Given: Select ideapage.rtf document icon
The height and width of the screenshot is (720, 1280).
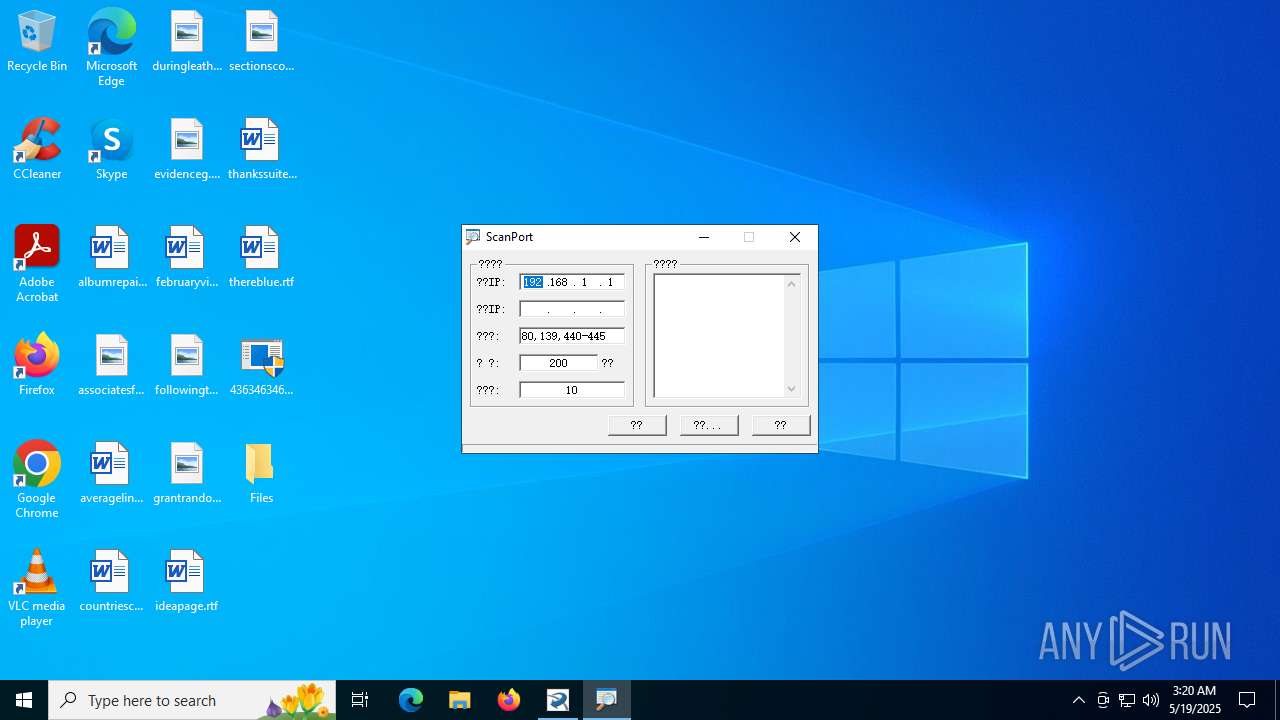Looking at the screenshot, I should tap(186, 582).
